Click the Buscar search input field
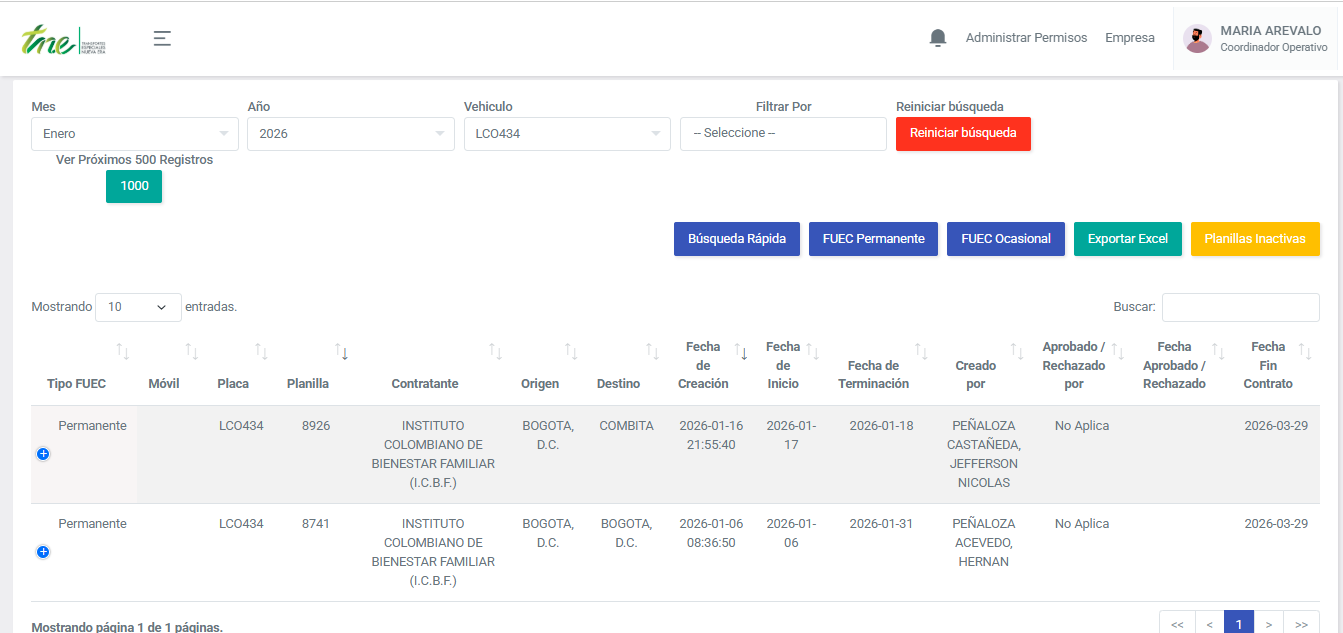Viewport: 1343px width, 633px height. (x=1240, y=307)
